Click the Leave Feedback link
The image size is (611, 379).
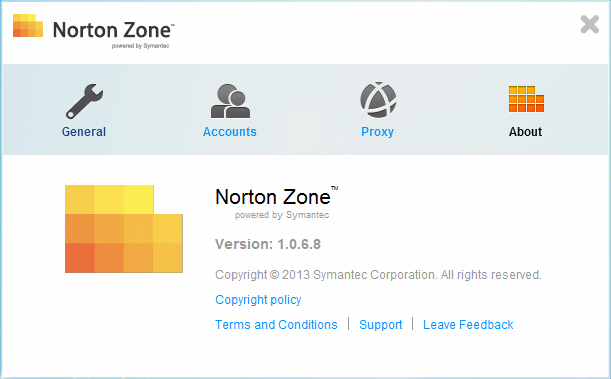[x=468, y=324]
